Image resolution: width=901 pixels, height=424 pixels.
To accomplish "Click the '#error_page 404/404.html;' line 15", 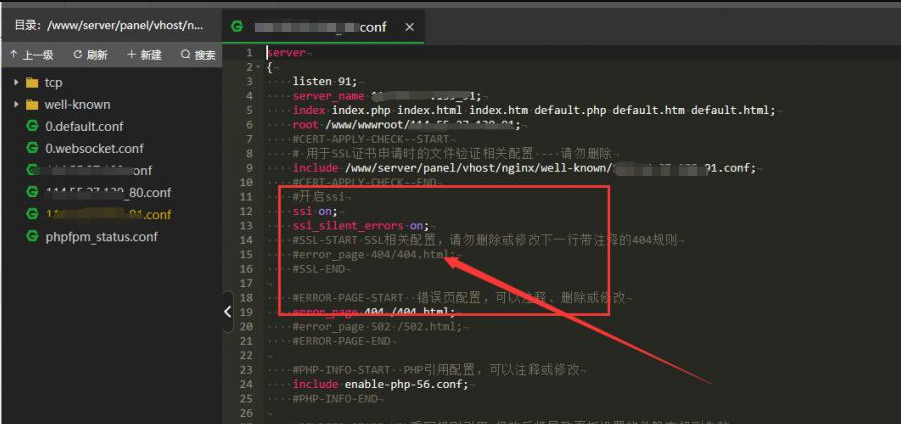I will point(374,255).
